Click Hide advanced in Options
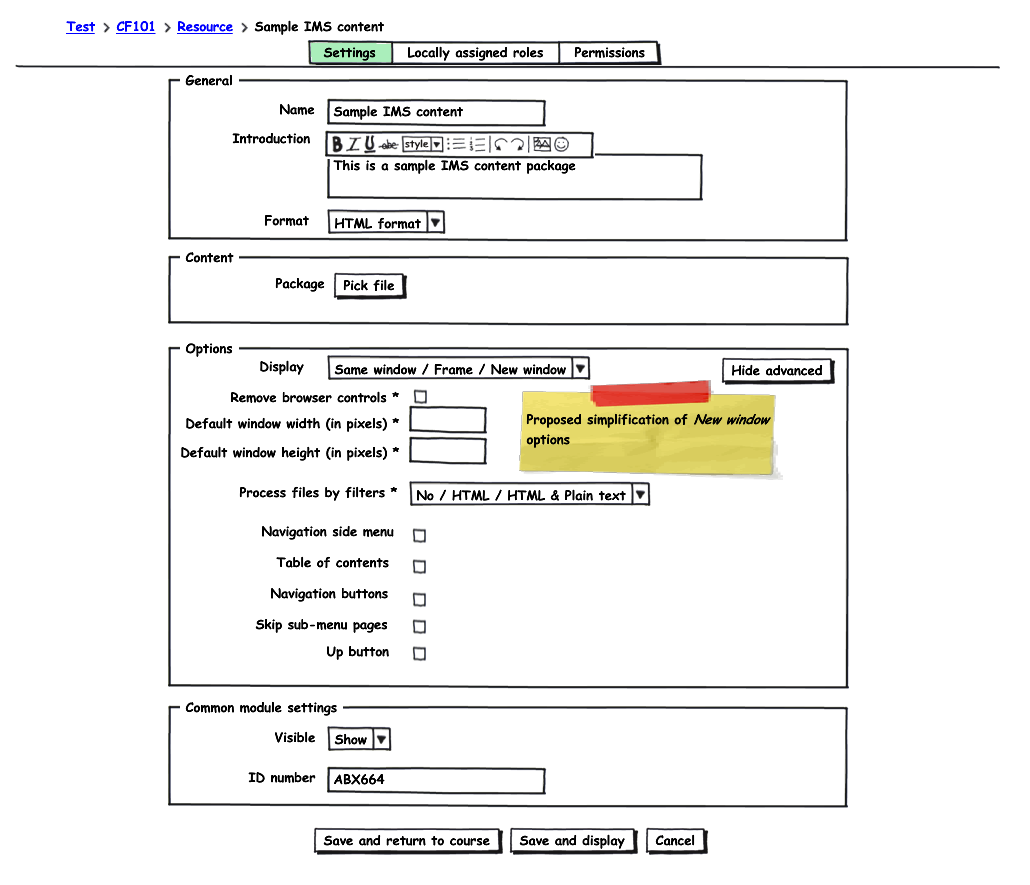The image size is (1030, 885). point(777,371)
